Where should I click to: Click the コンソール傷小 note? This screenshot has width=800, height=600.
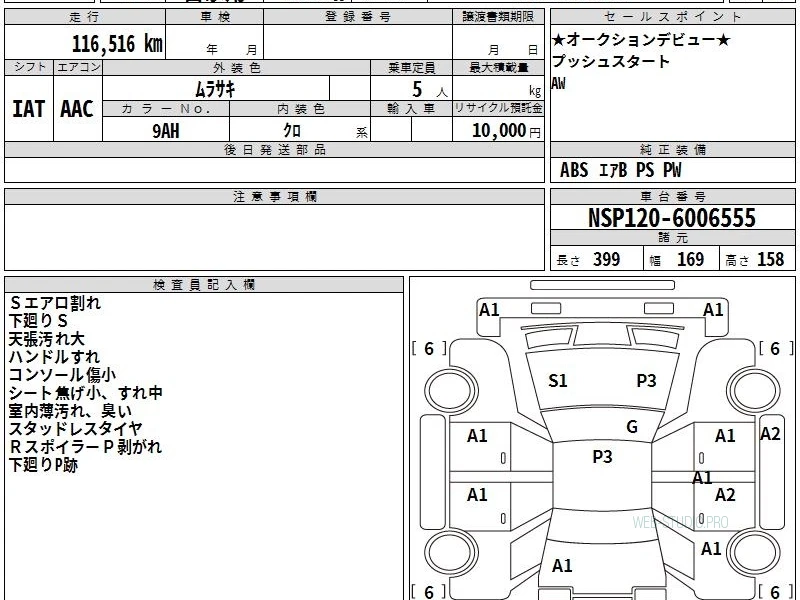pyautogui.click(x=62, y=374)
